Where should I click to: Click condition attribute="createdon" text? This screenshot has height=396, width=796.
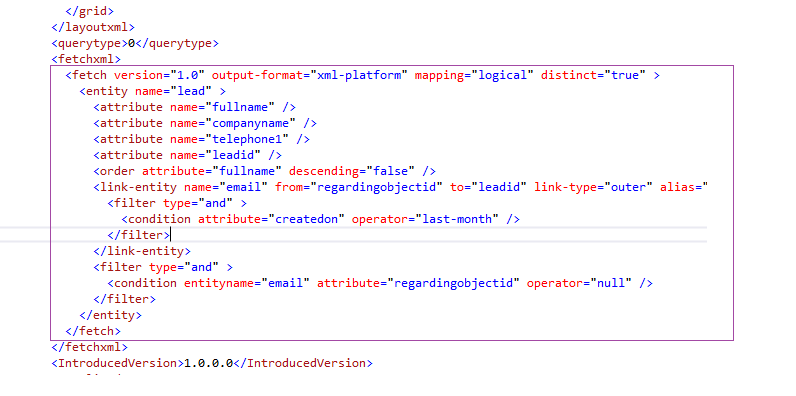(233, 219)
